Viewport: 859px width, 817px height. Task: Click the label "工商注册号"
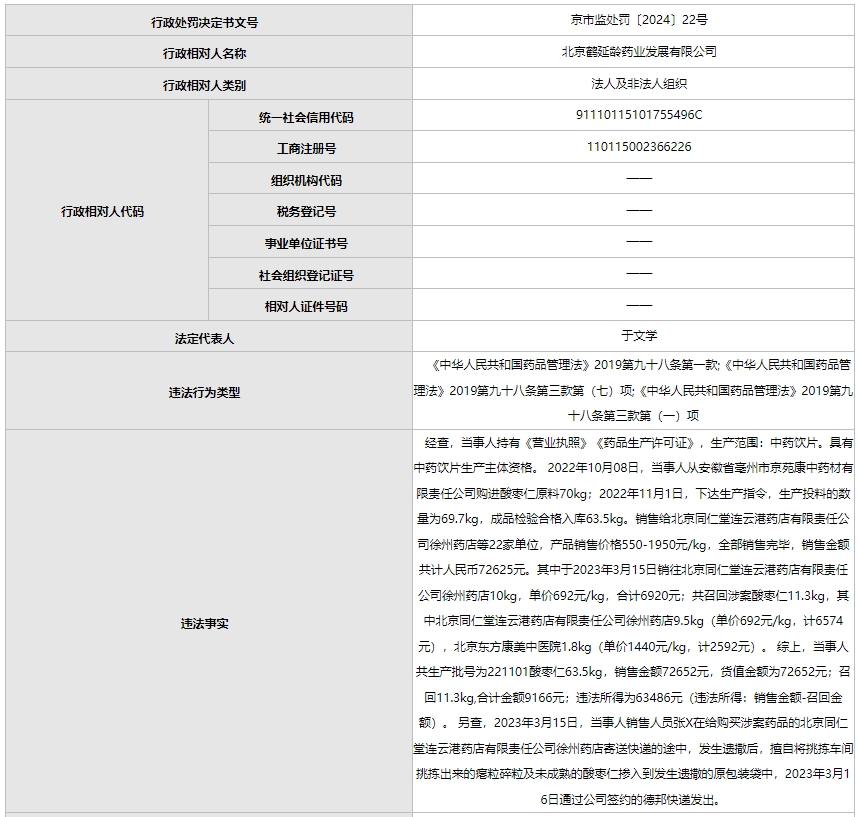pos(306,148)
